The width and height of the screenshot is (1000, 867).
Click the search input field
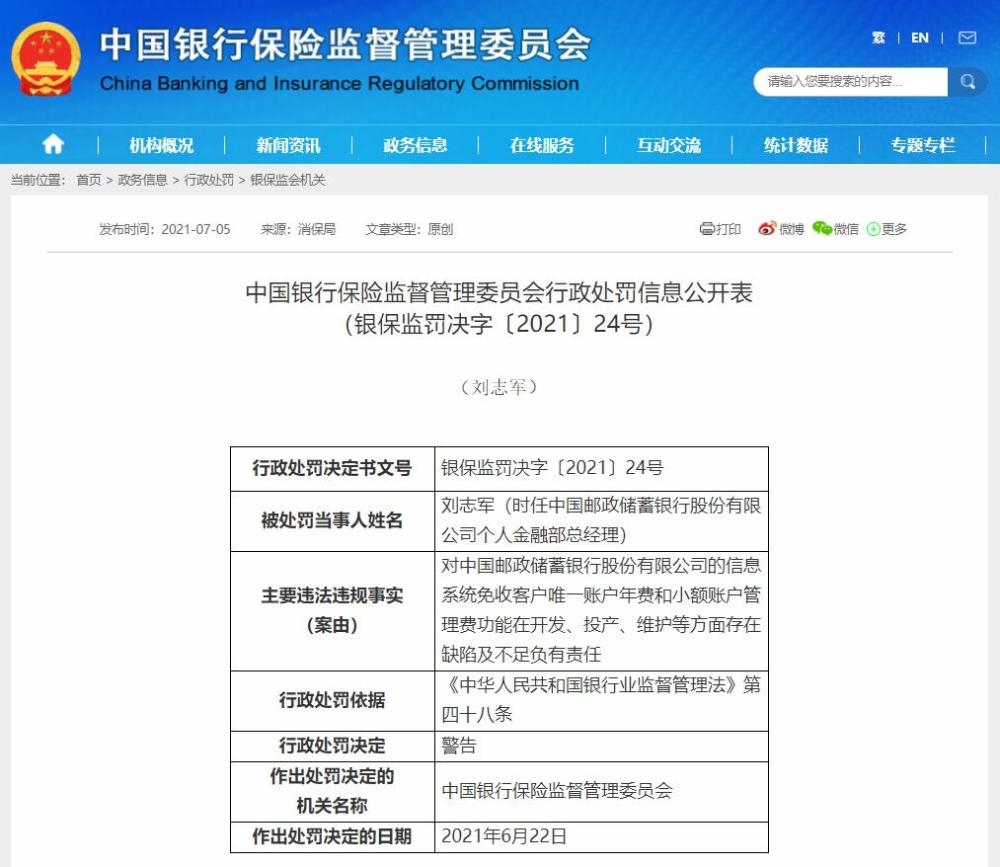(848, 82)
